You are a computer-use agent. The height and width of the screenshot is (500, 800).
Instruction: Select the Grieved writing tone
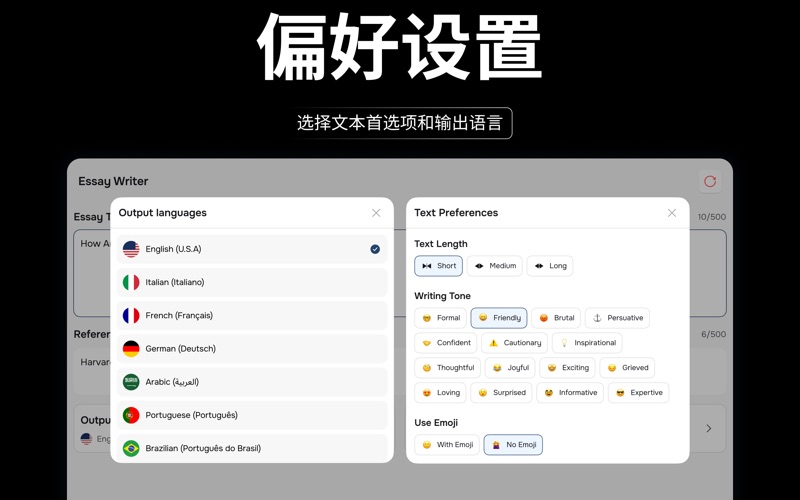pyautogui.click(x=627, y=368)
